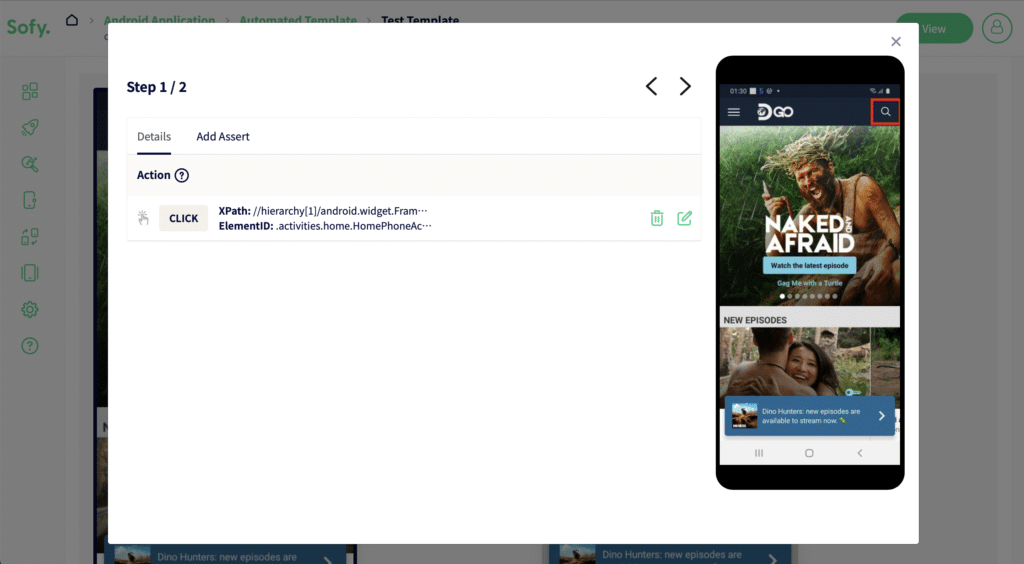This screenshot has height=564, width=1024.
Task: Go to home via breadcrumb house icon
Action: pyautogui.click(x=72, y=20)
